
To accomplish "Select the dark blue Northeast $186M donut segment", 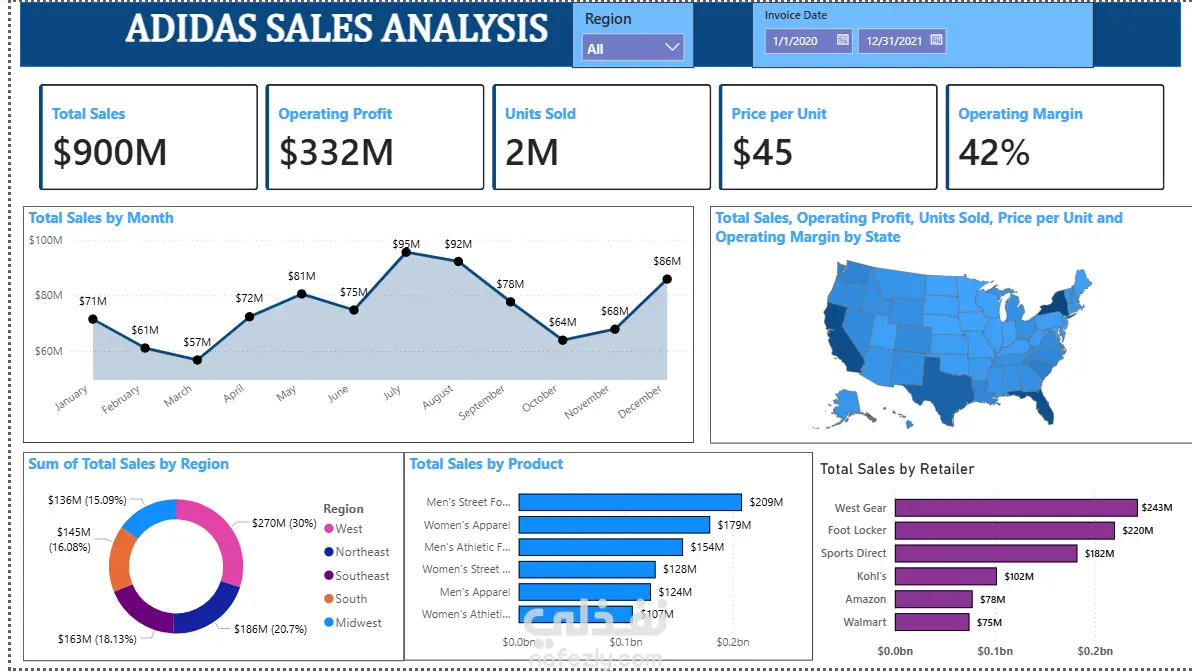I will (x=208, y=614).
